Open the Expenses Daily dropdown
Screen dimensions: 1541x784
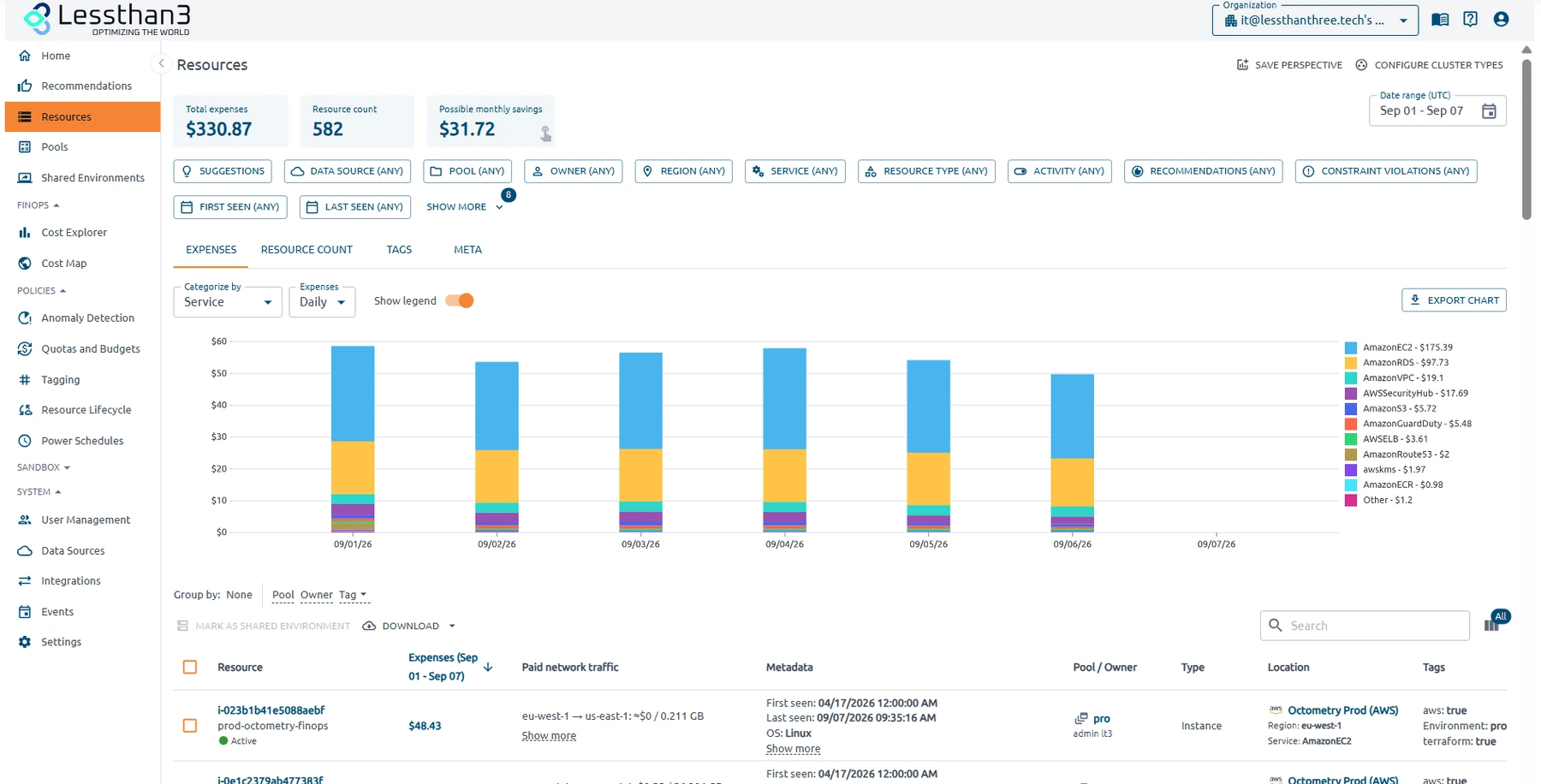click(322, 302)
